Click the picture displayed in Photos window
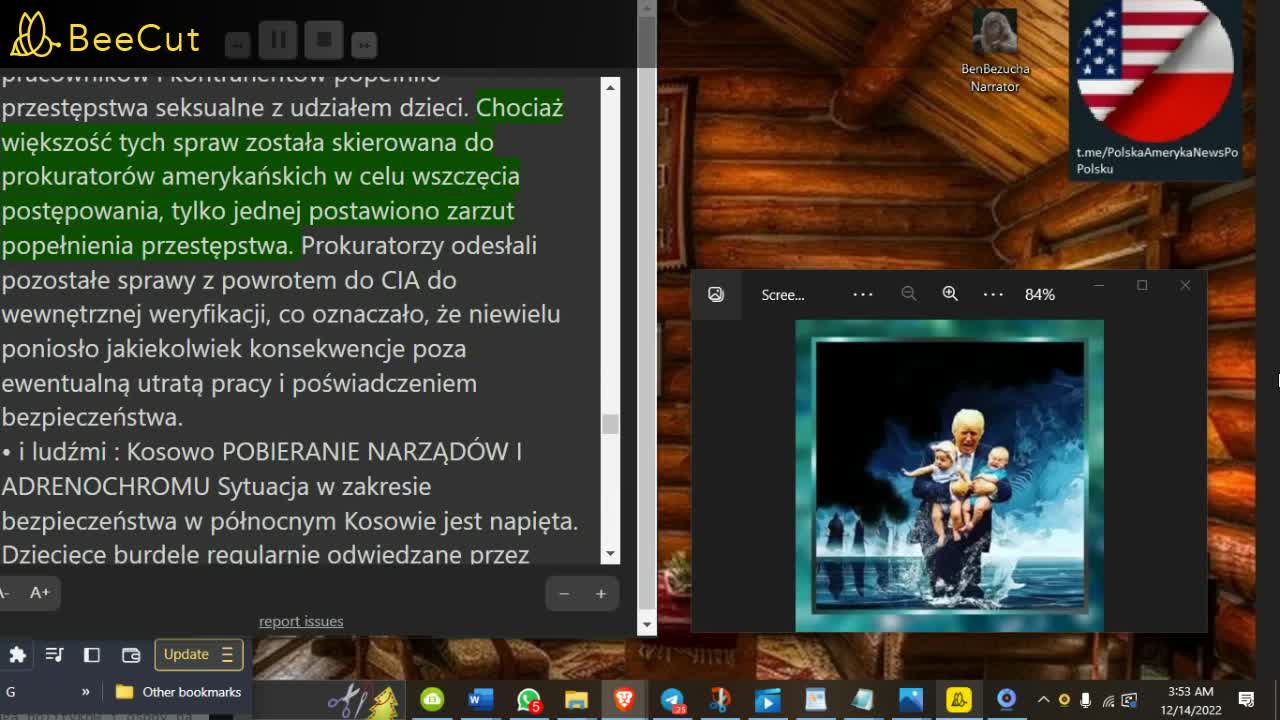This screenshot has width=1280, height=720. [949, 476]
